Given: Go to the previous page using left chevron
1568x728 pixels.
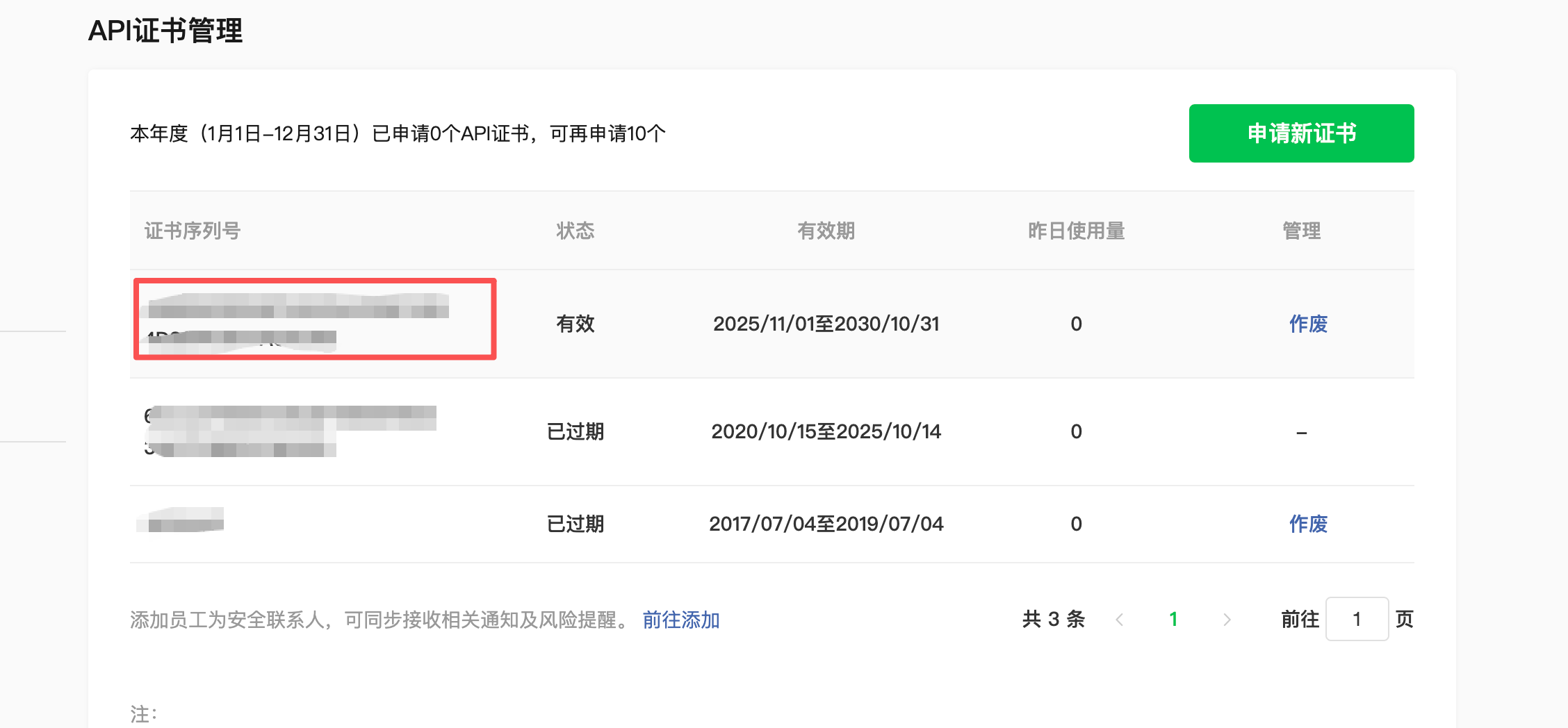Looking at the screenshot, I should 1119,620.
